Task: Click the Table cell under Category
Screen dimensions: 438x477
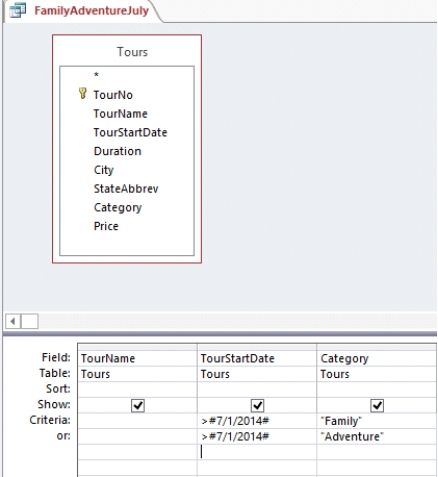Action: click(x=377, y=374)
